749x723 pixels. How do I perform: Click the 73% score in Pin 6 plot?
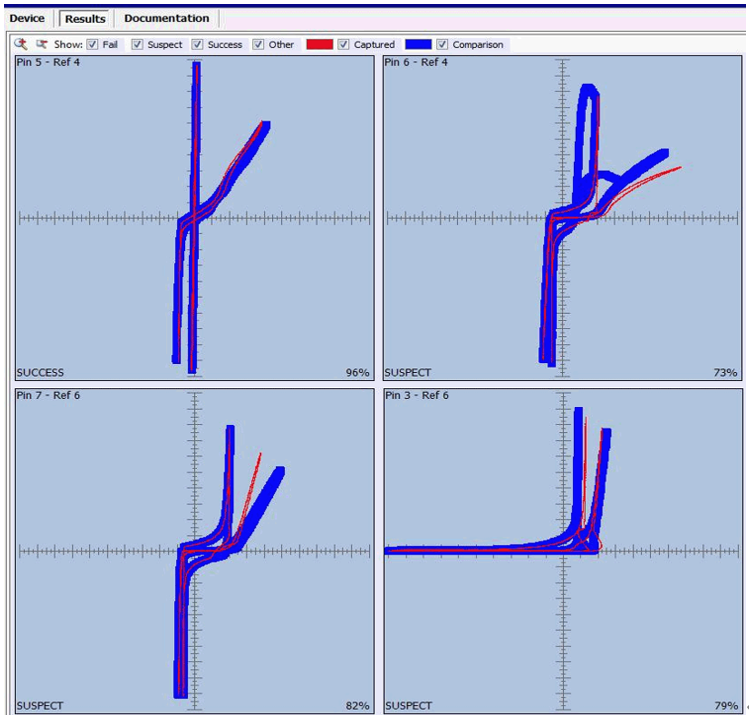tap(725, 373)
